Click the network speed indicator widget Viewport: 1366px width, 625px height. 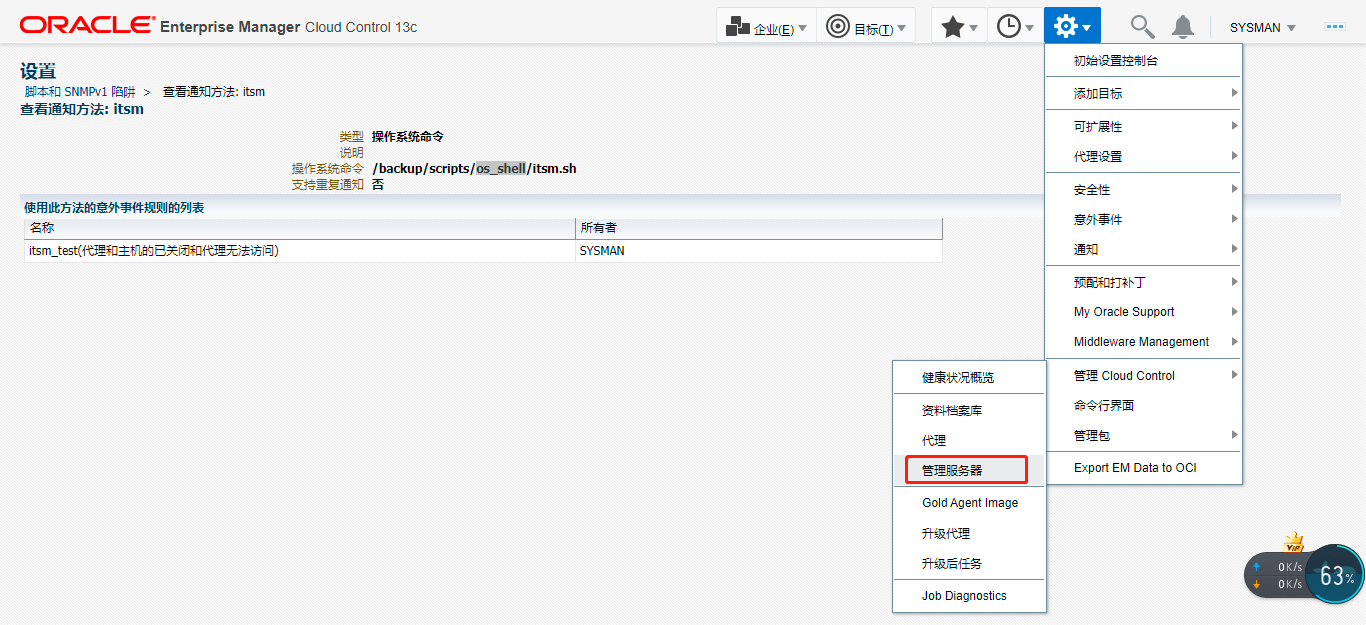tap(1276, 576)
